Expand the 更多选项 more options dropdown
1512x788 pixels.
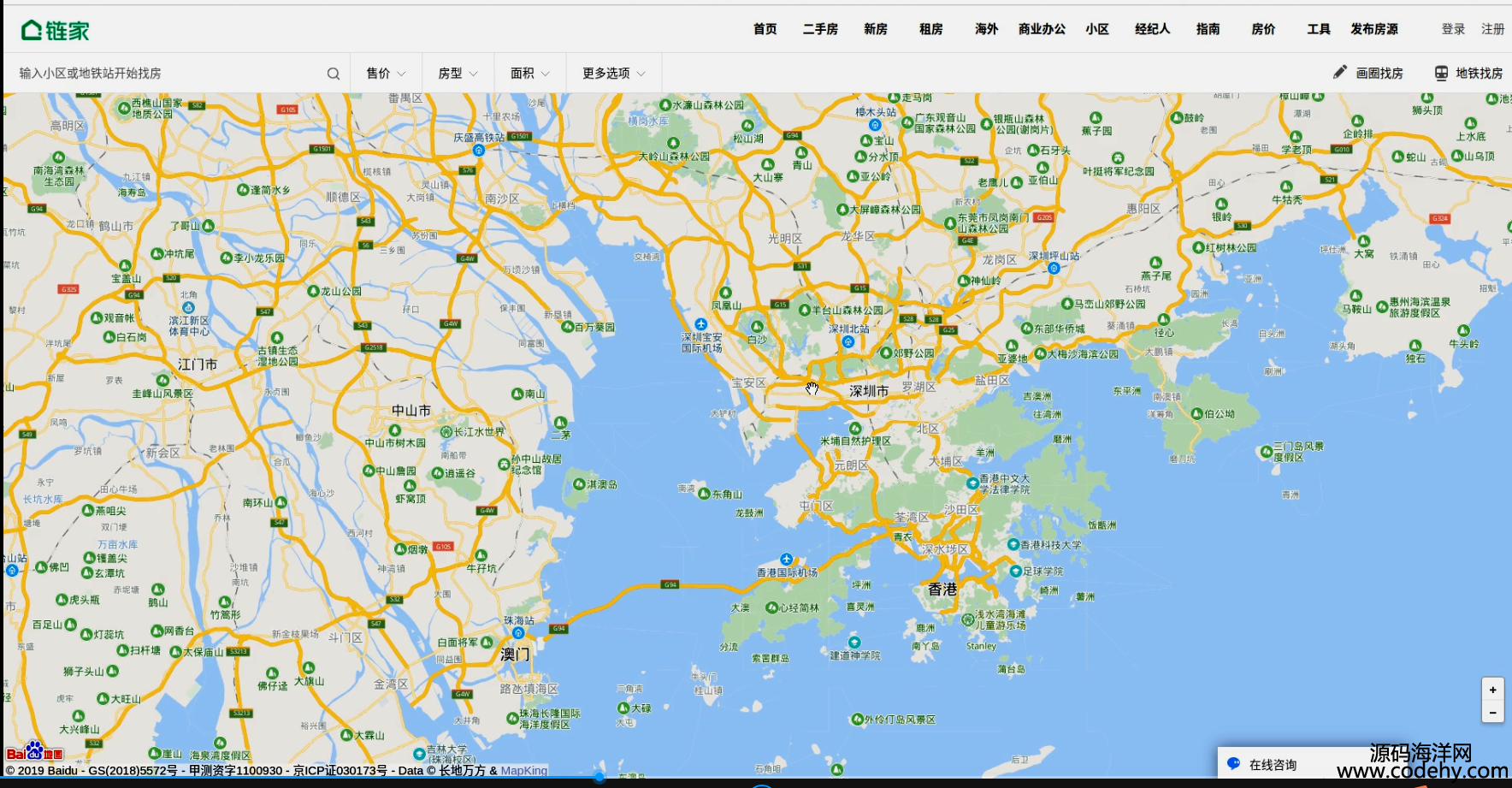coord(614,74)
